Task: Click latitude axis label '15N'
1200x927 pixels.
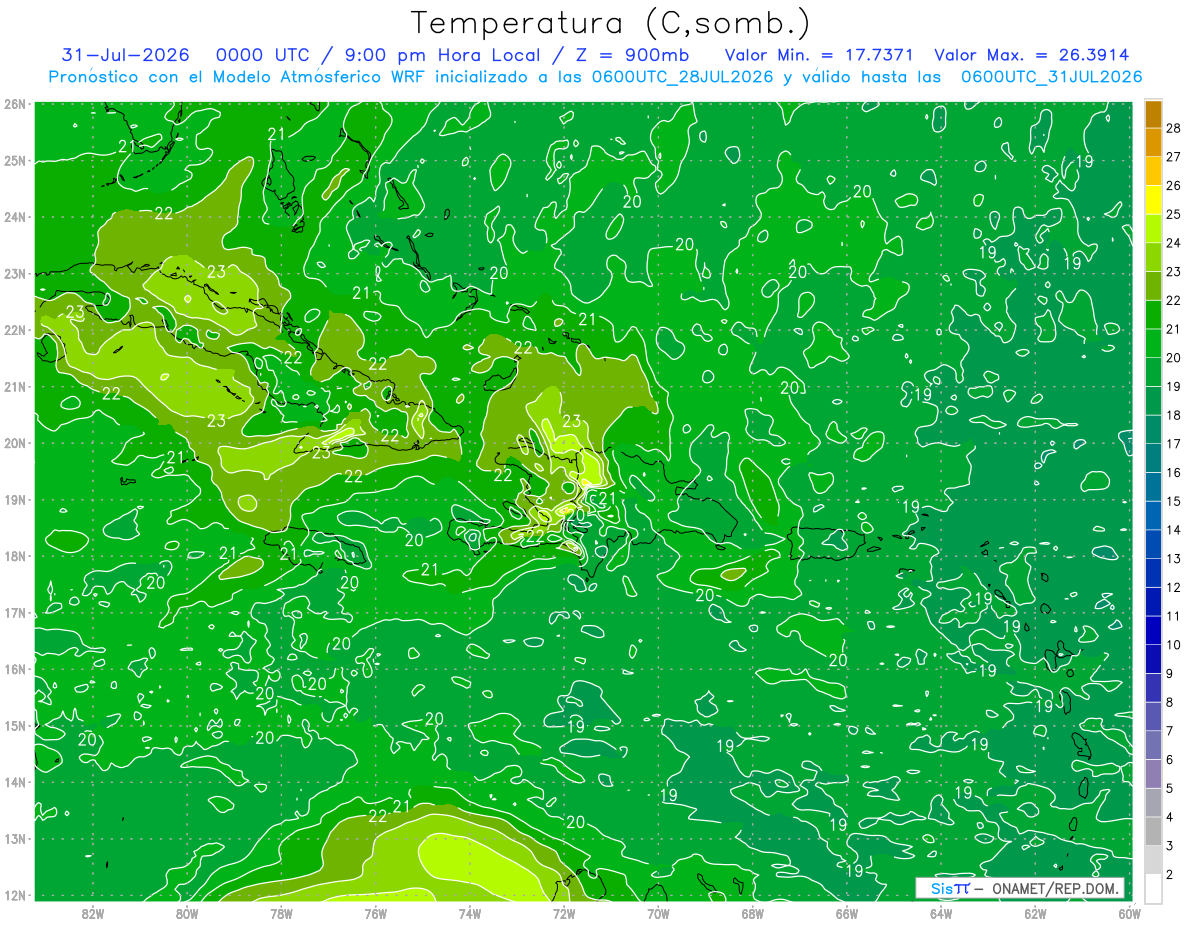Action: click(15, 726)
